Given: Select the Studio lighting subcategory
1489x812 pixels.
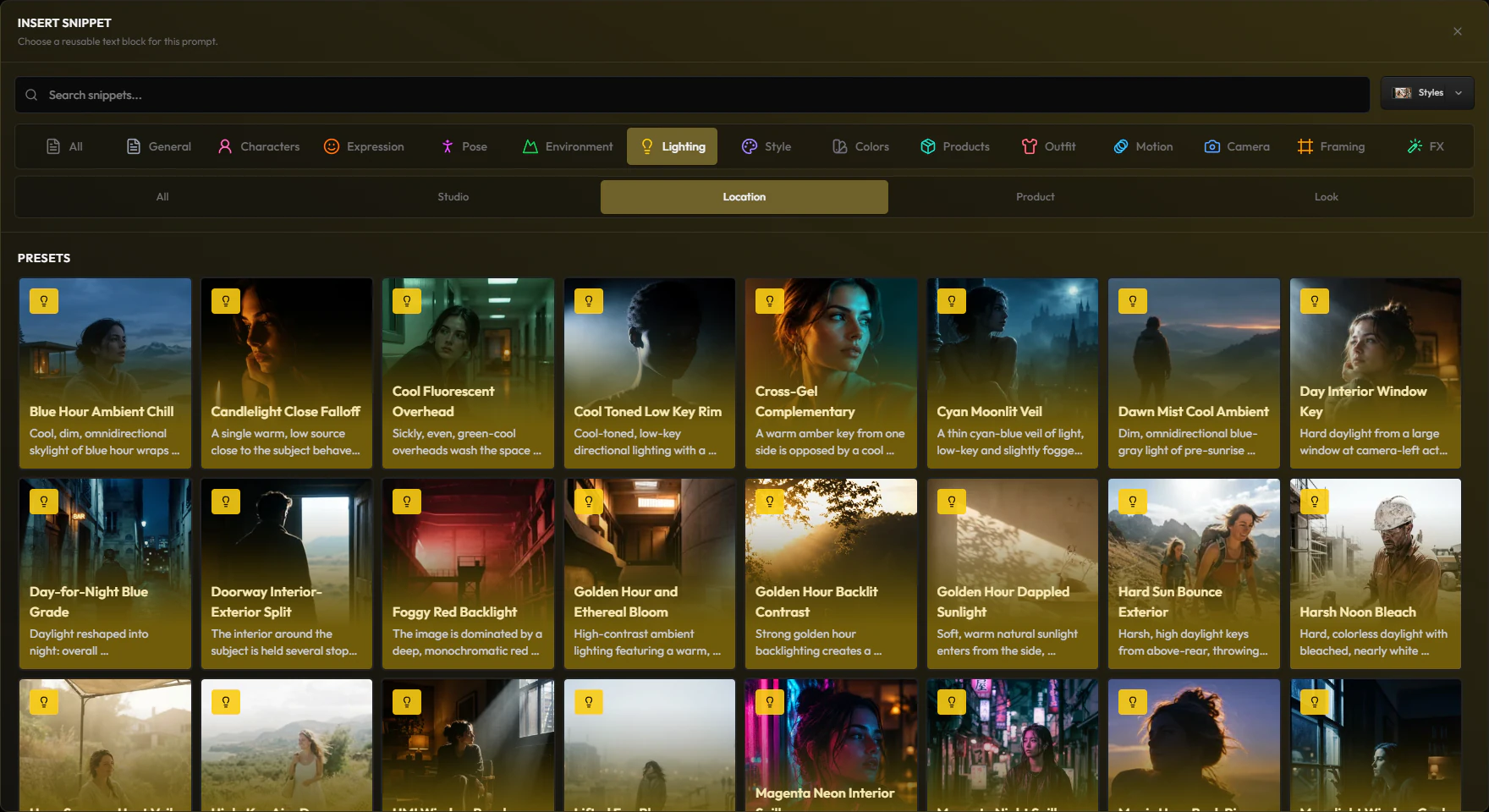Looking at the screenshot, I should tap(453, 197).
